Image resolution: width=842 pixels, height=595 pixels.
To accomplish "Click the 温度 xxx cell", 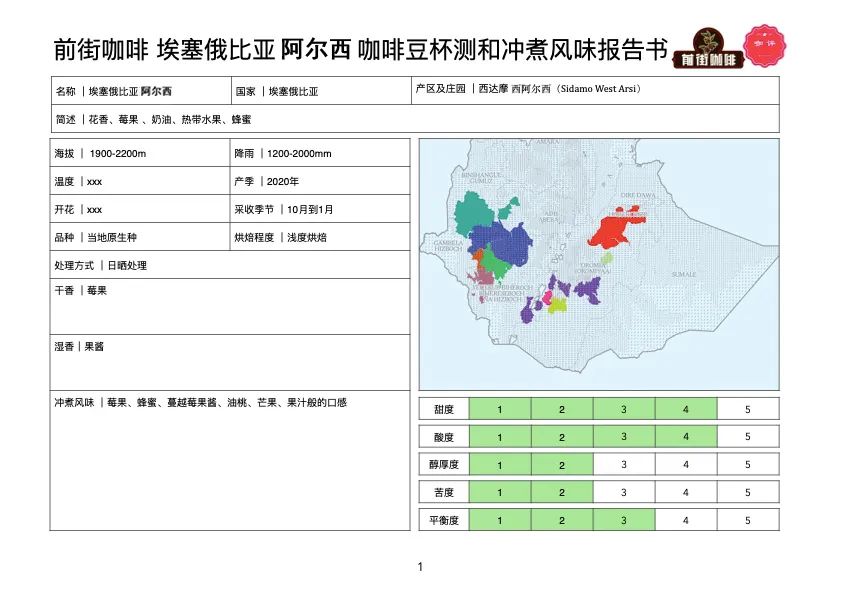I will click(x=140, y=182).
